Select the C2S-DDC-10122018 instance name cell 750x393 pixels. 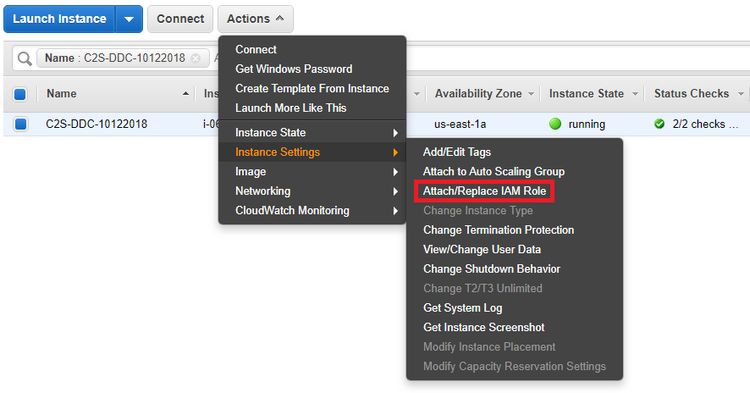click(97, 124)
